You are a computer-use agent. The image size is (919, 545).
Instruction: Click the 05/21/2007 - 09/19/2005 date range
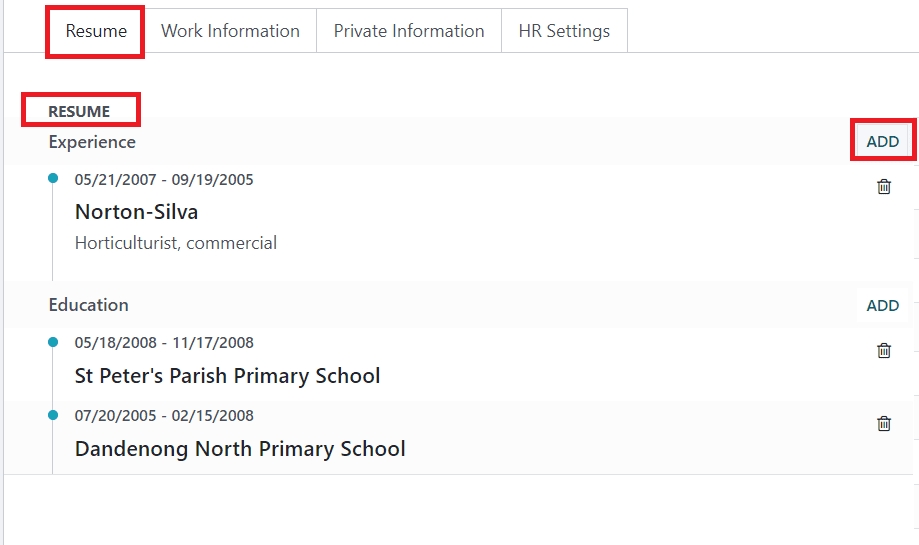[x=164, y=180]
